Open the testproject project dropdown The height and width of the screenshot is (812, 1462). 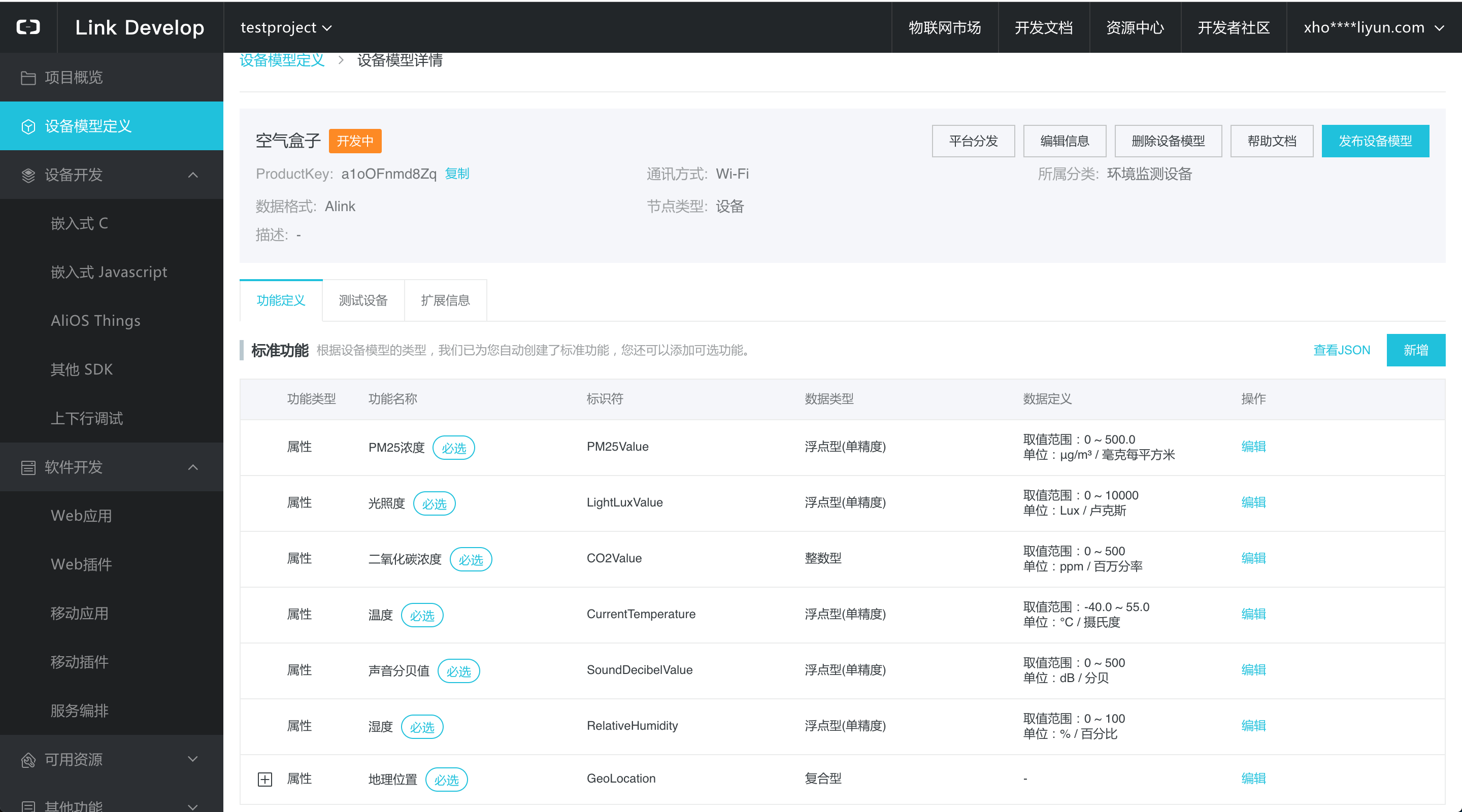pos(286,27)
